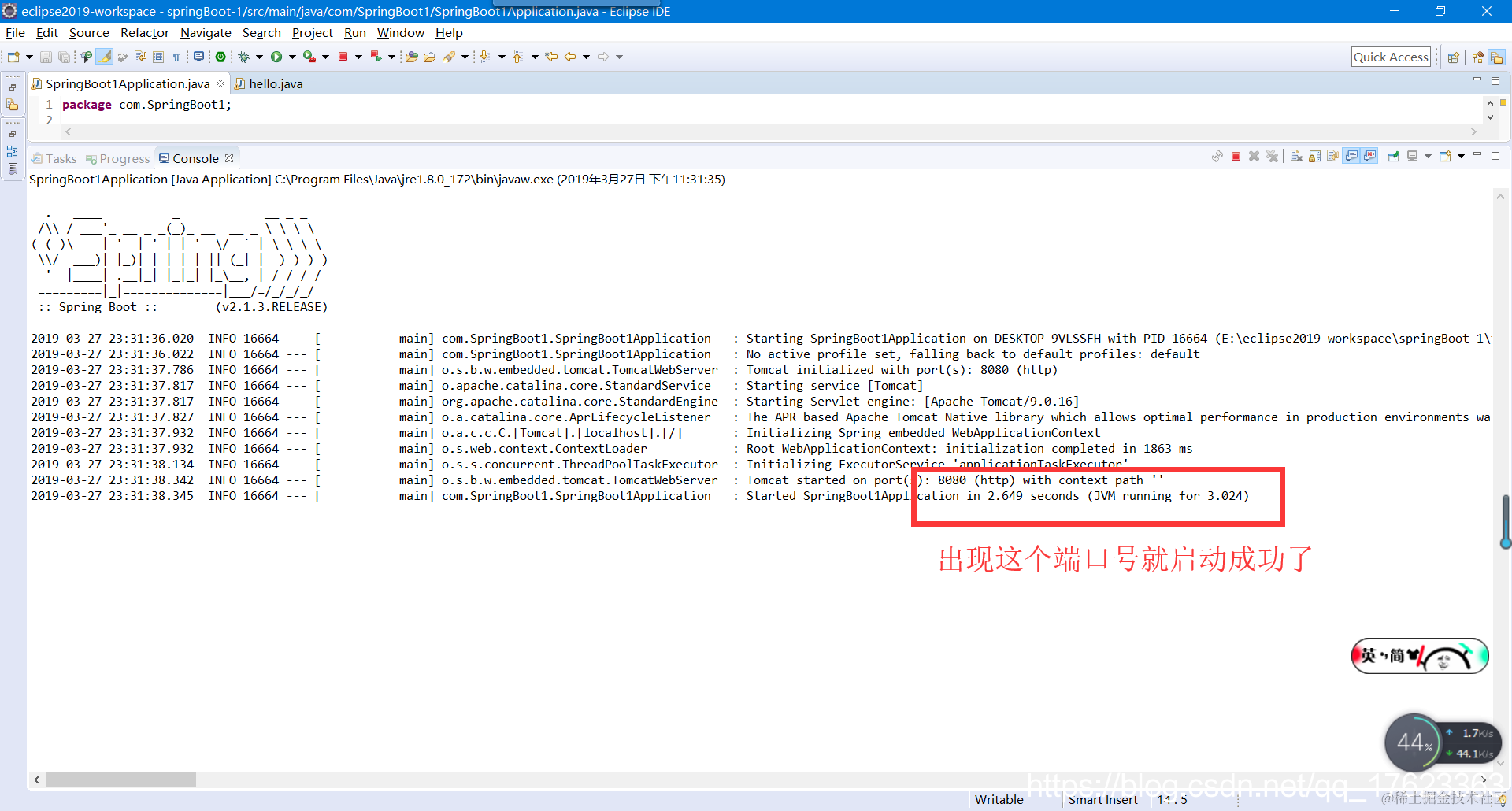Click 'Smart Insert' in status bar
1512x811 pixels.
click(1102, 799)
